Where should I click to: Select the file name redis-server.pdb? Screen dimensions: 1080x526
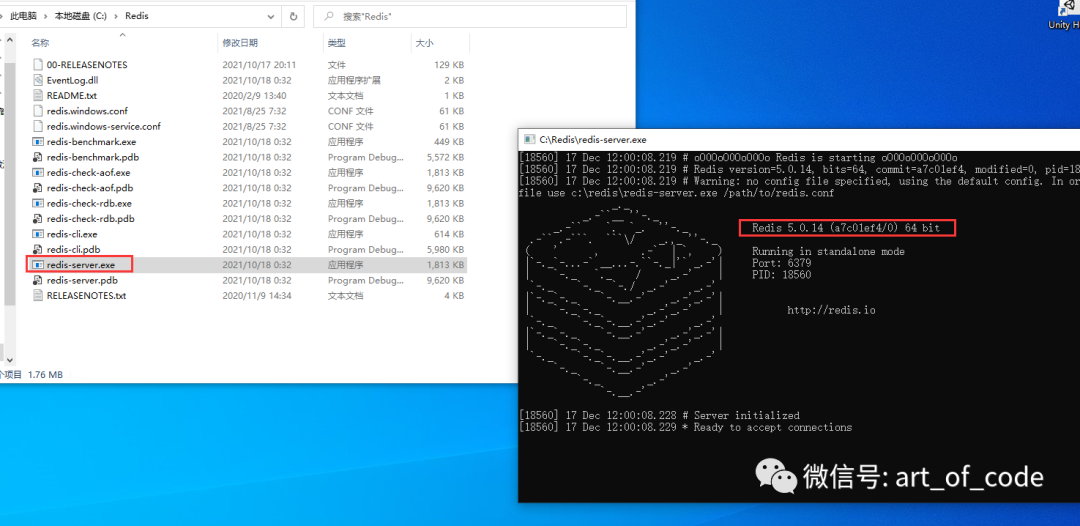pos(82,280)
